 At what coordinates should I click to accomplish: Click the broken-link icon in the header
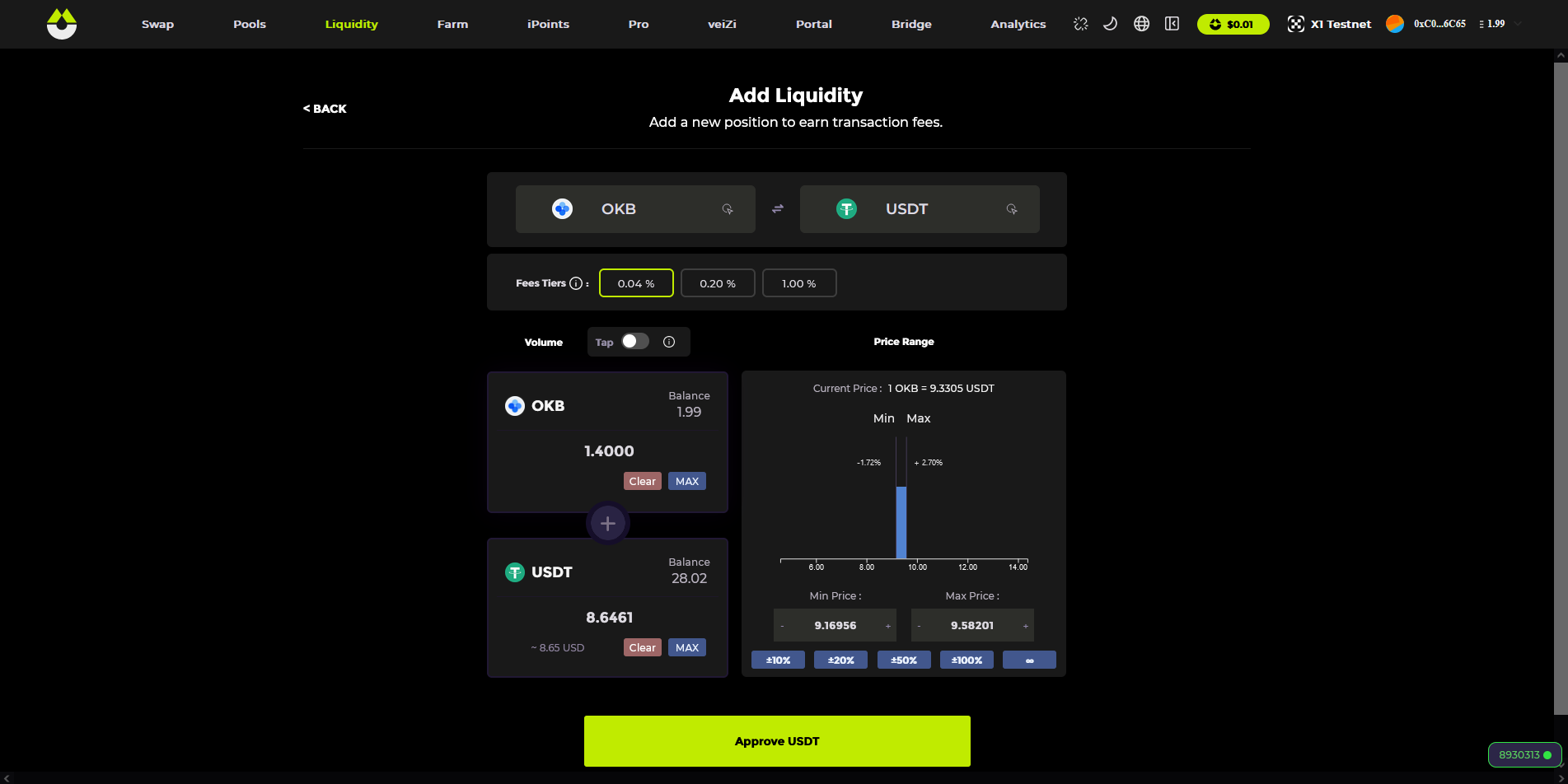click(x=1080, y=24)
